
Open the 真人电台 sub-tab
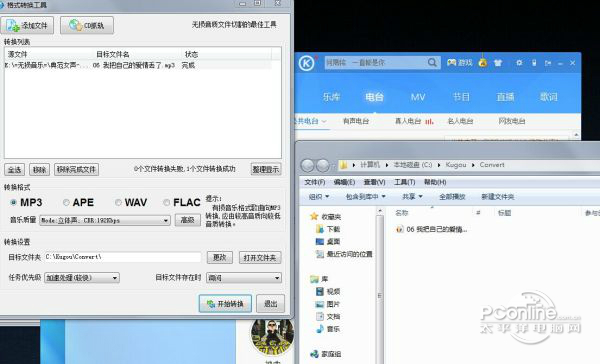pyautogui.click(x=408, y=121)
